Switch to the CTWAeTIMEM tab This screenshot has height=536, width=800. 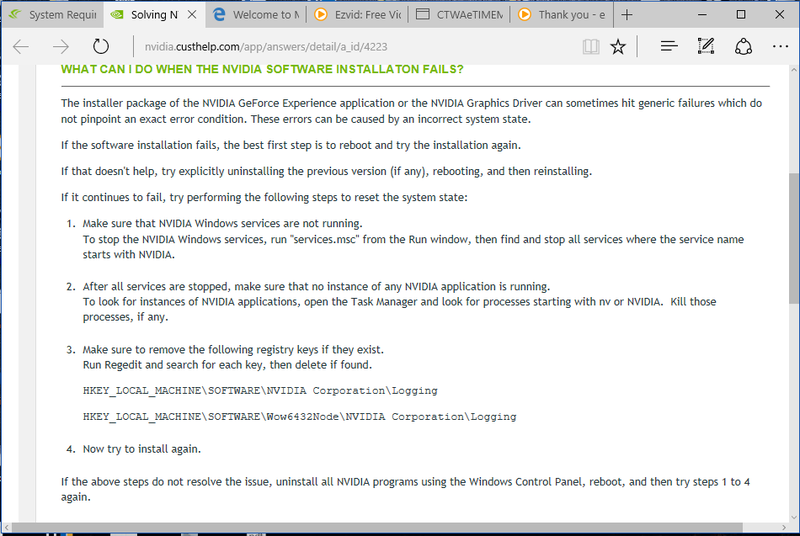pos(460,15)
